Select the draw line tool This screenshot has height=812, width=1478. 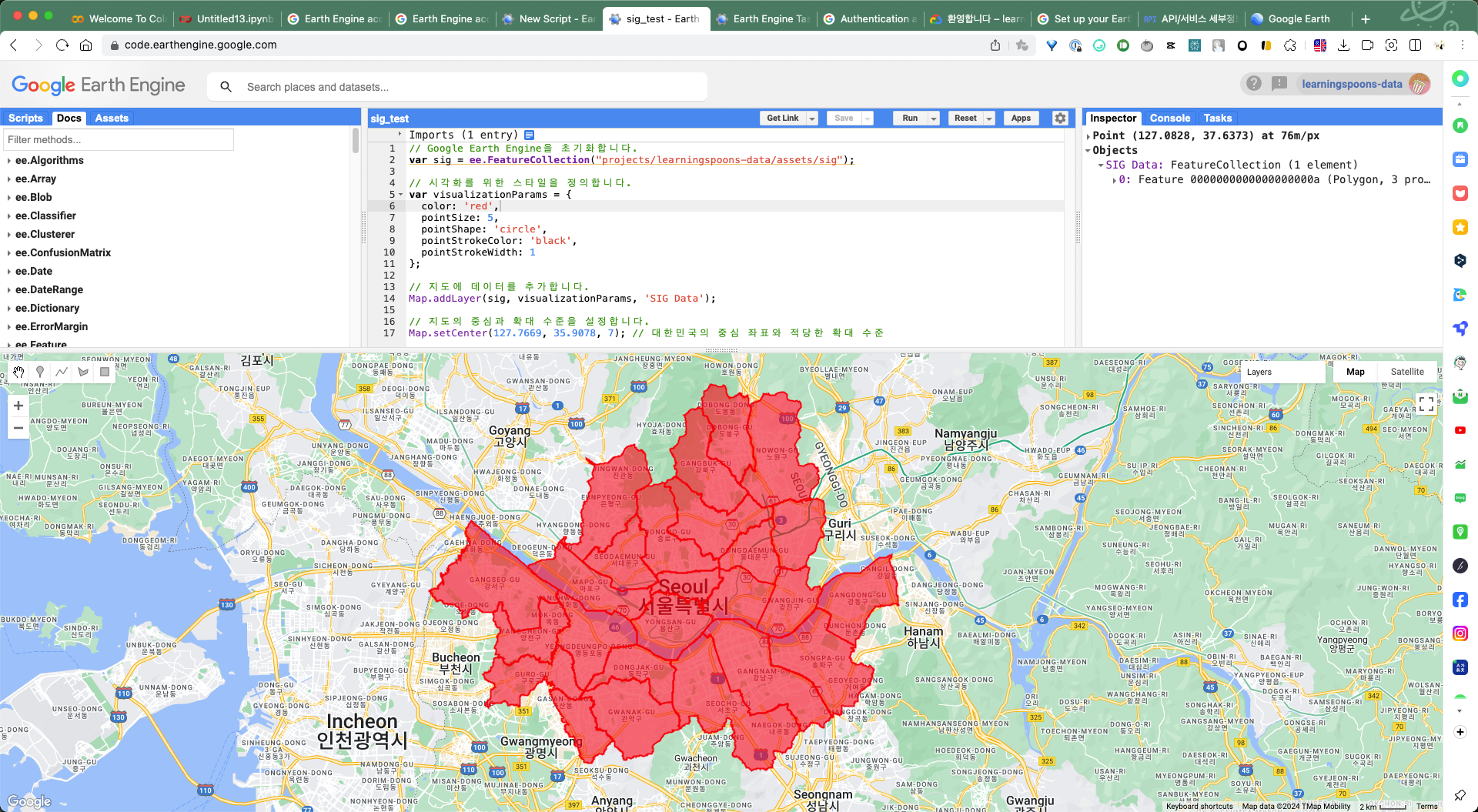62,372
